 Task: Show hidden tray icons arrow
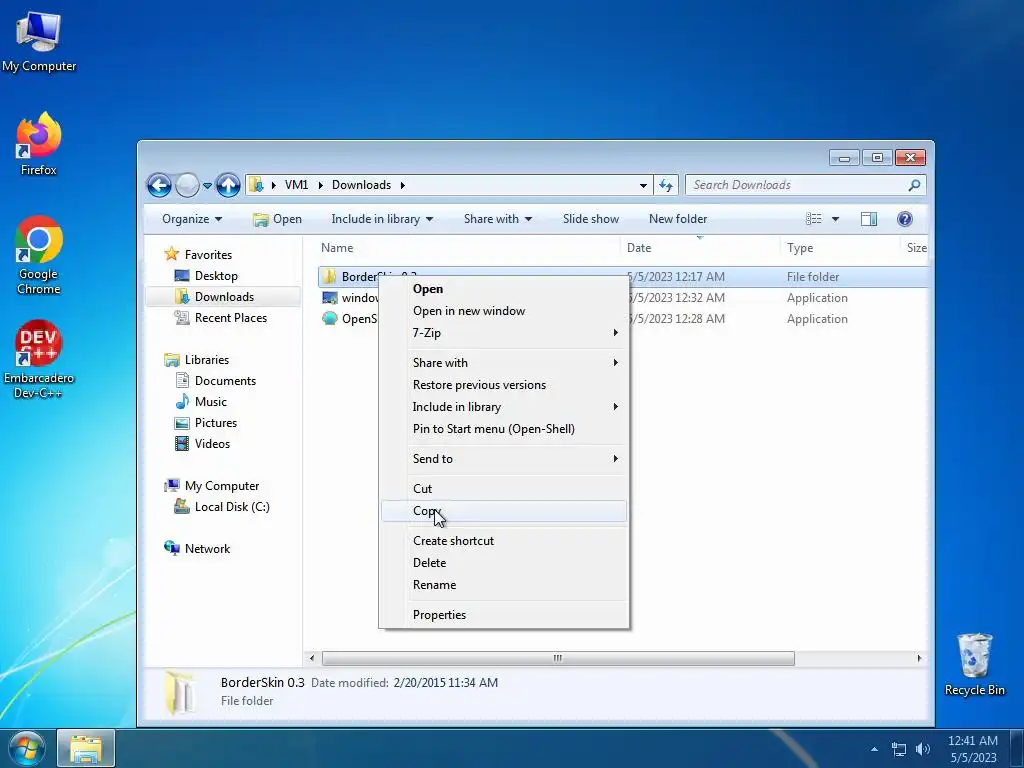point(874,749)
